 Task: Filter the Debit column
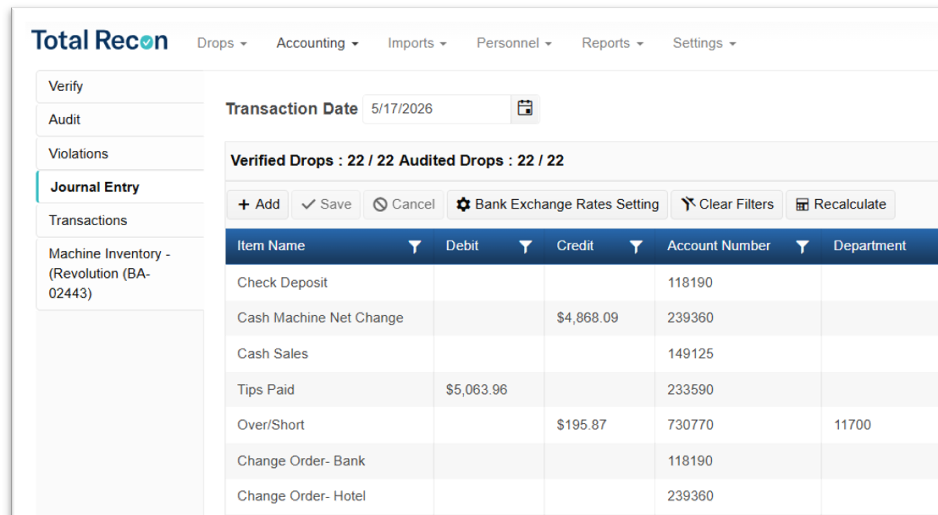pos(525,246)
